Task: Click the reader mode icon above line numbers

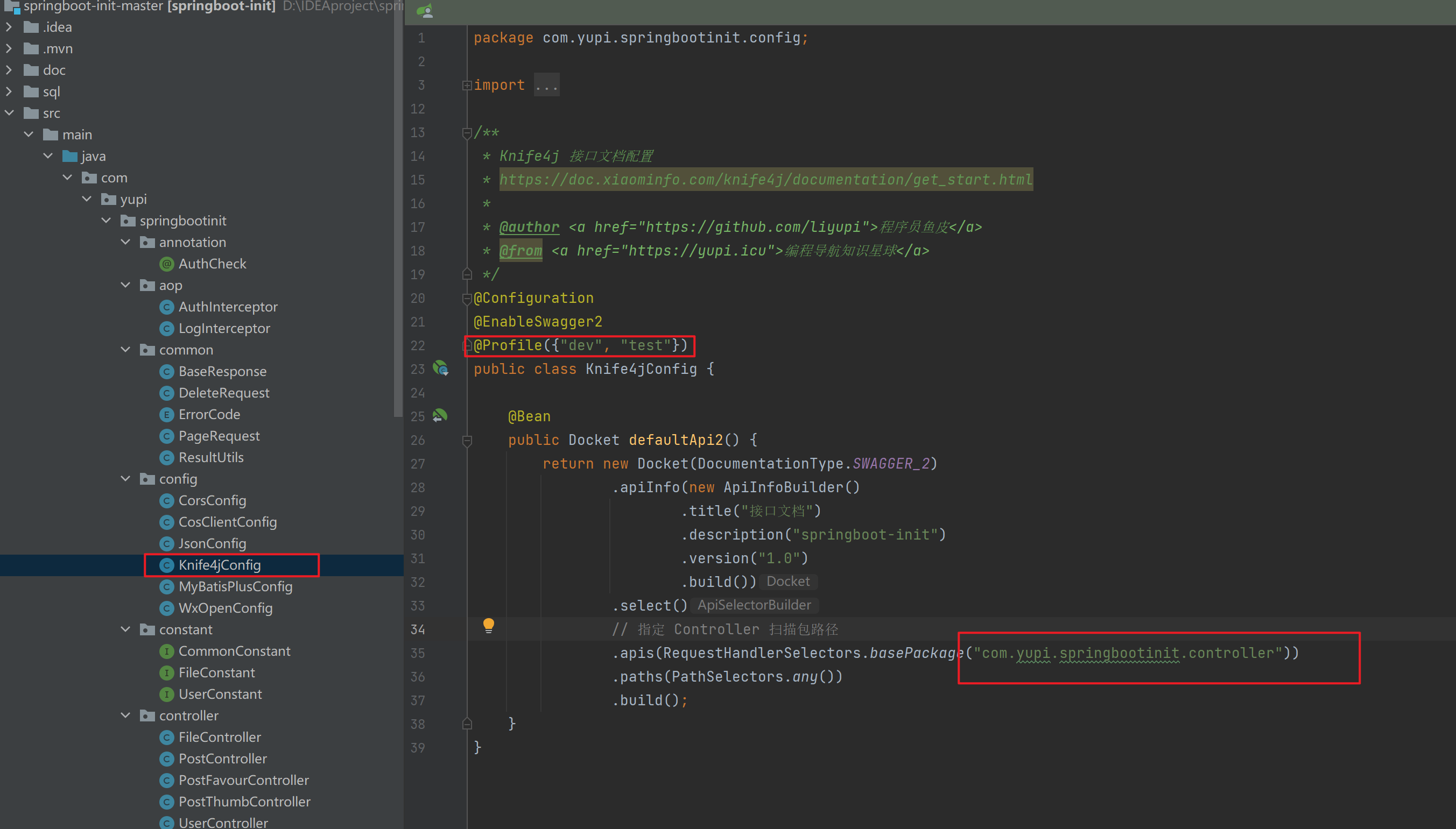Action: tap(425, 11)
